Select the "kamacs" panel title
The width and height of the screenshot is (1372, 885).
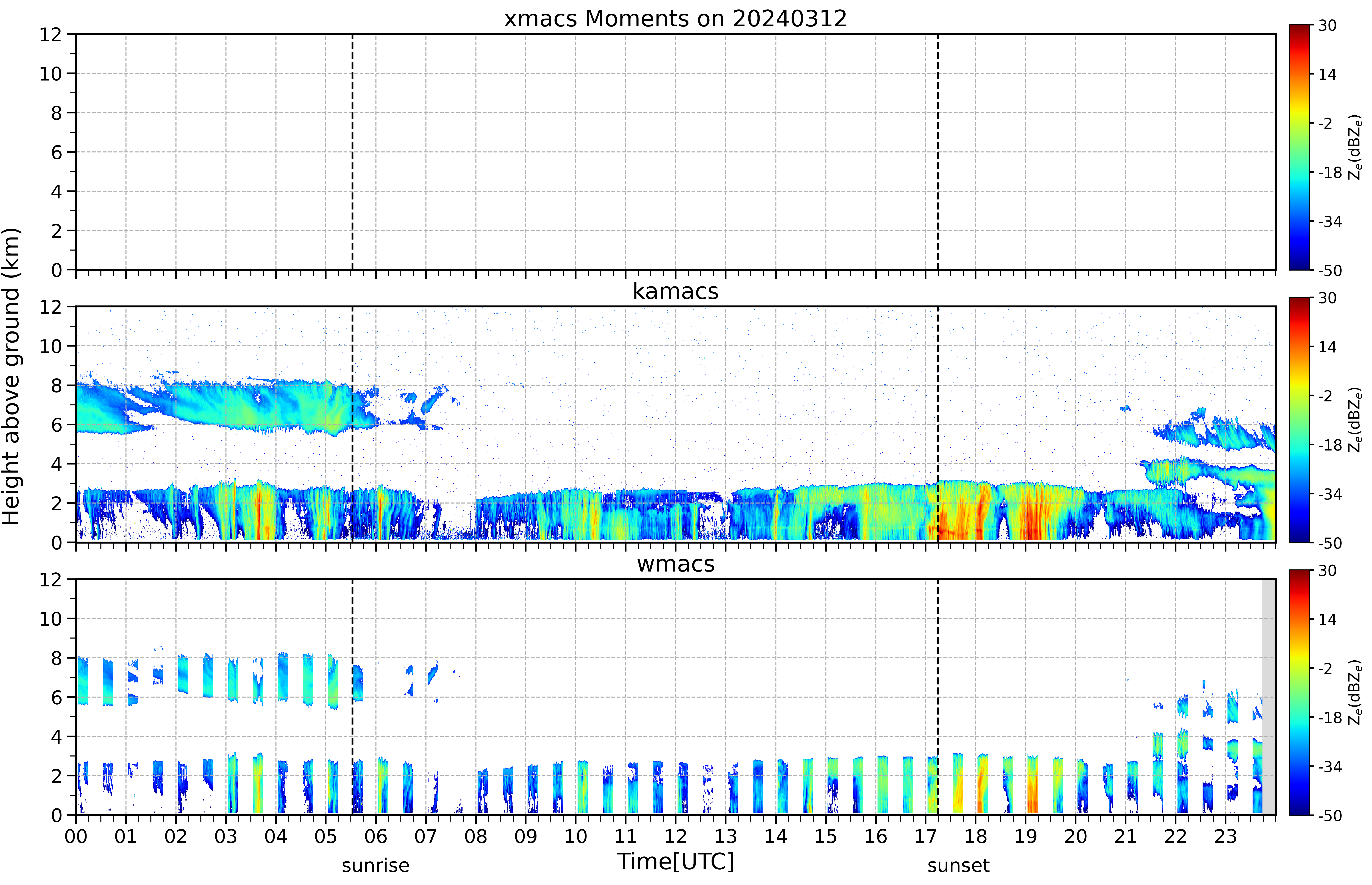pyautogui.click(x=675, y=291)
